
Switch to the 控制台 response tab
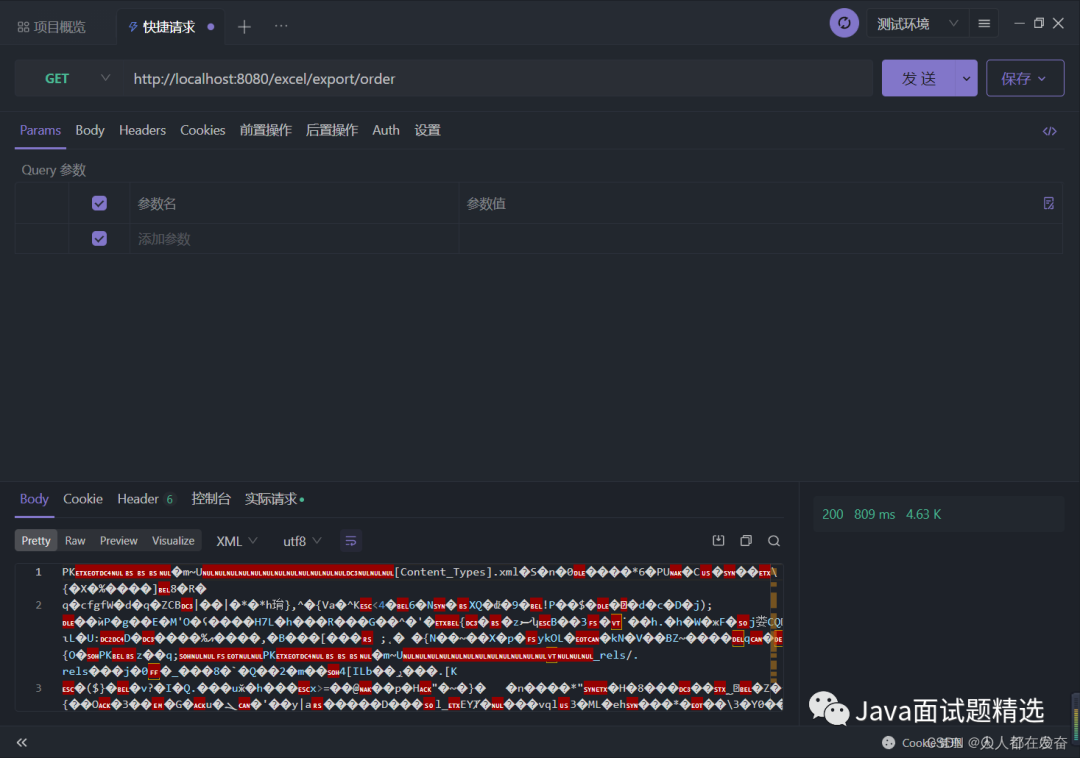point(211,499)
